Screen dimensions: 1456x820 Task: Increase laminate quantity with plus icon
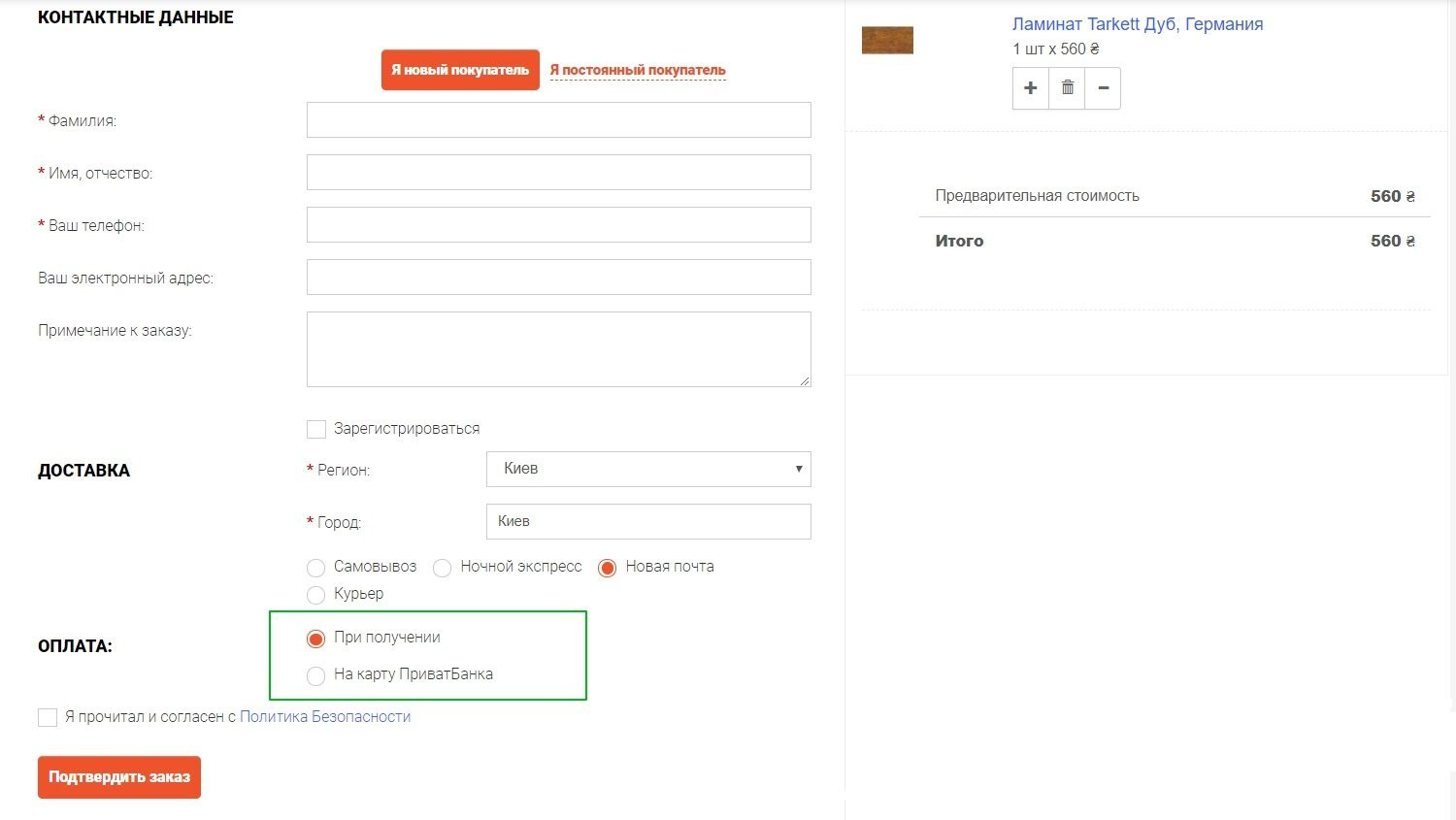tap(1030, 88)
